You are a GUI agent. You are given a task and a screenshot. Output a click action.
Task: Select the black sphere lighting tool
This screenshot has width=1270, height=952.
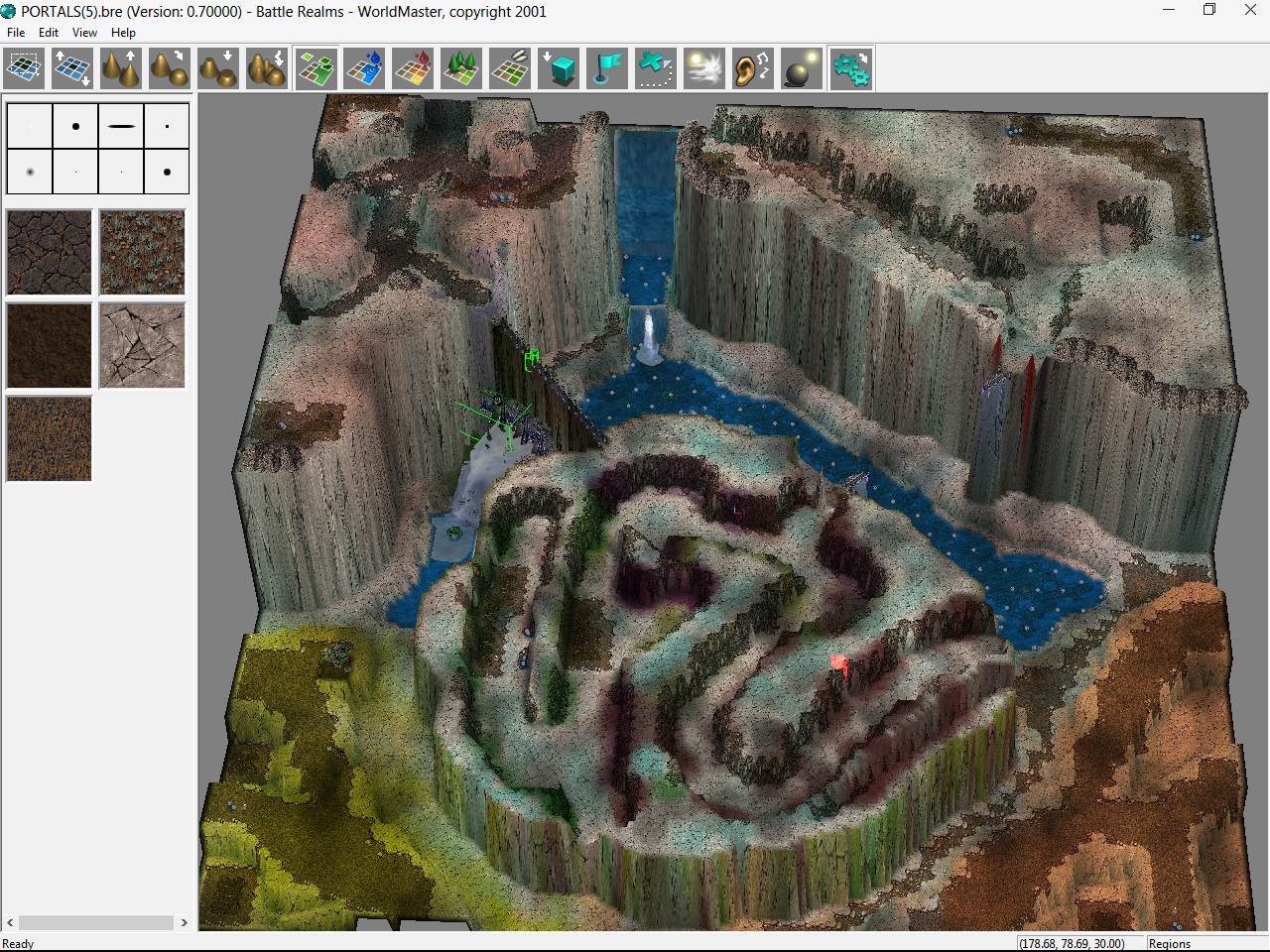coord(802,69)
